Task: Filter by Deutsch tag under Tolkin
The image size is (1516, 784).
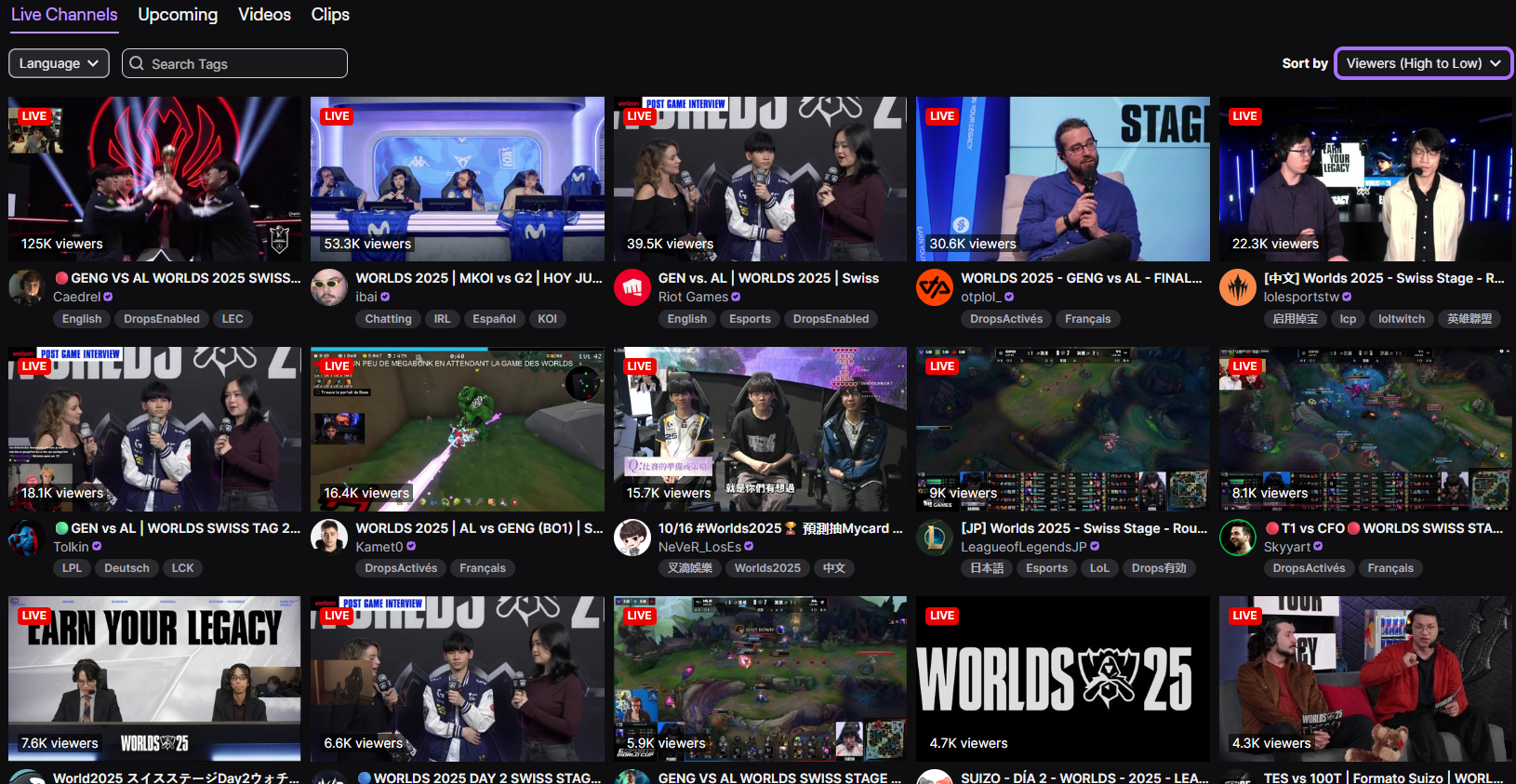Action: coord(126,568)
